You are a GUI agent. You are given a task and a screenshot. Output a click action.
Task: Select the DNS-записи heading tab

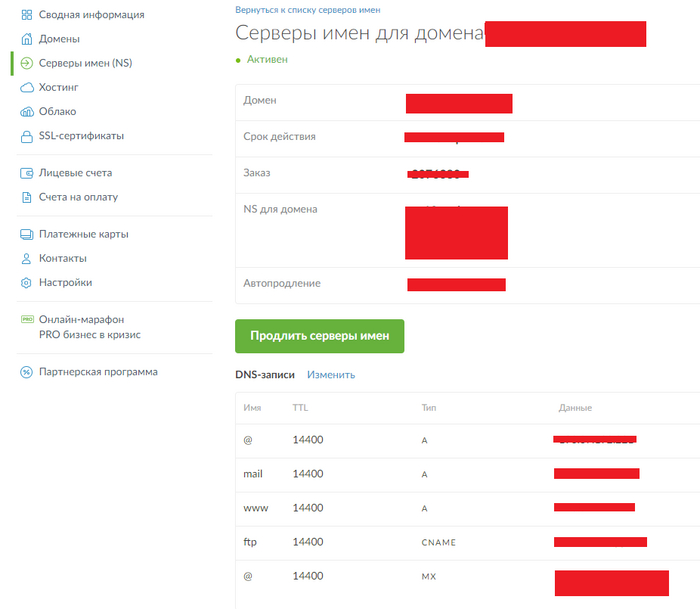(265, 375)
